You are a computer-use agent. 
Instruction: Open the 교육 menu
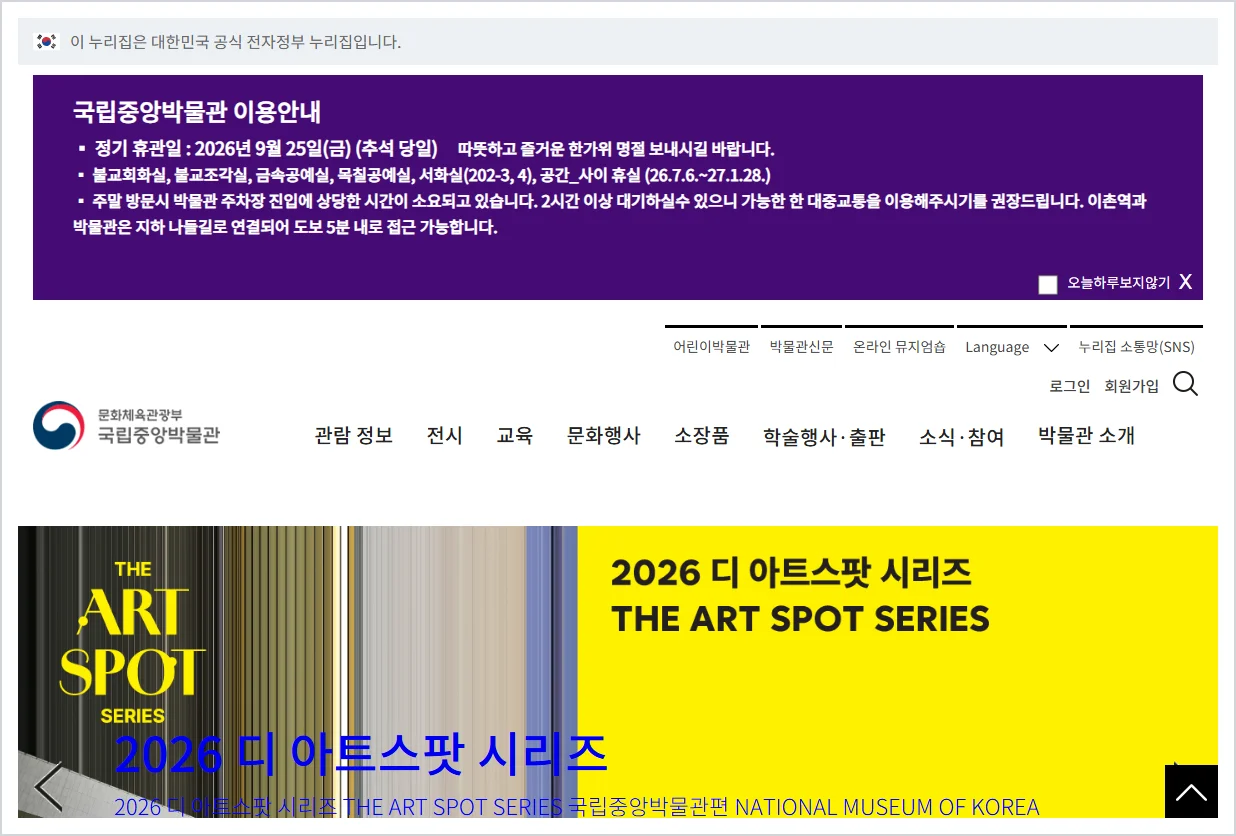(x=514, y=436)
